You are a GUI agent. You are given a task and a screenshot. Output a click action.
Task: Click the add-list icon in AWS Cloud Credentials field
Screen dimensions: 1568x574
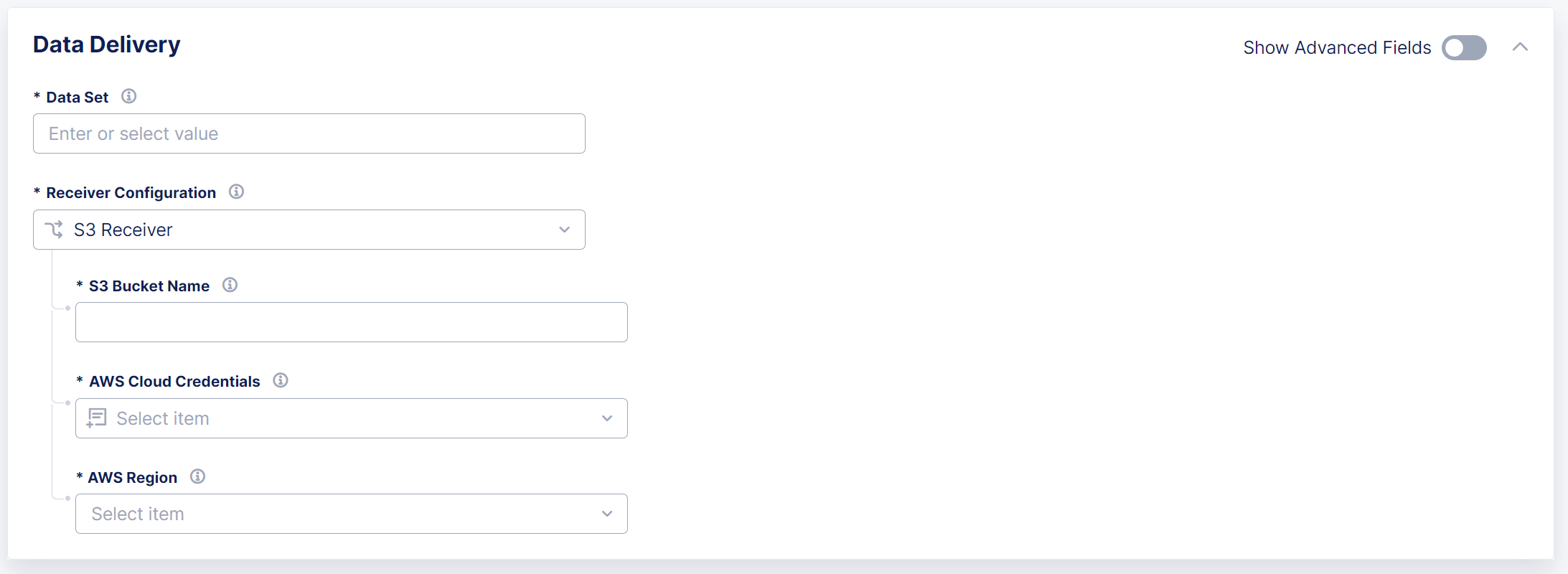[x=97, y=418]
